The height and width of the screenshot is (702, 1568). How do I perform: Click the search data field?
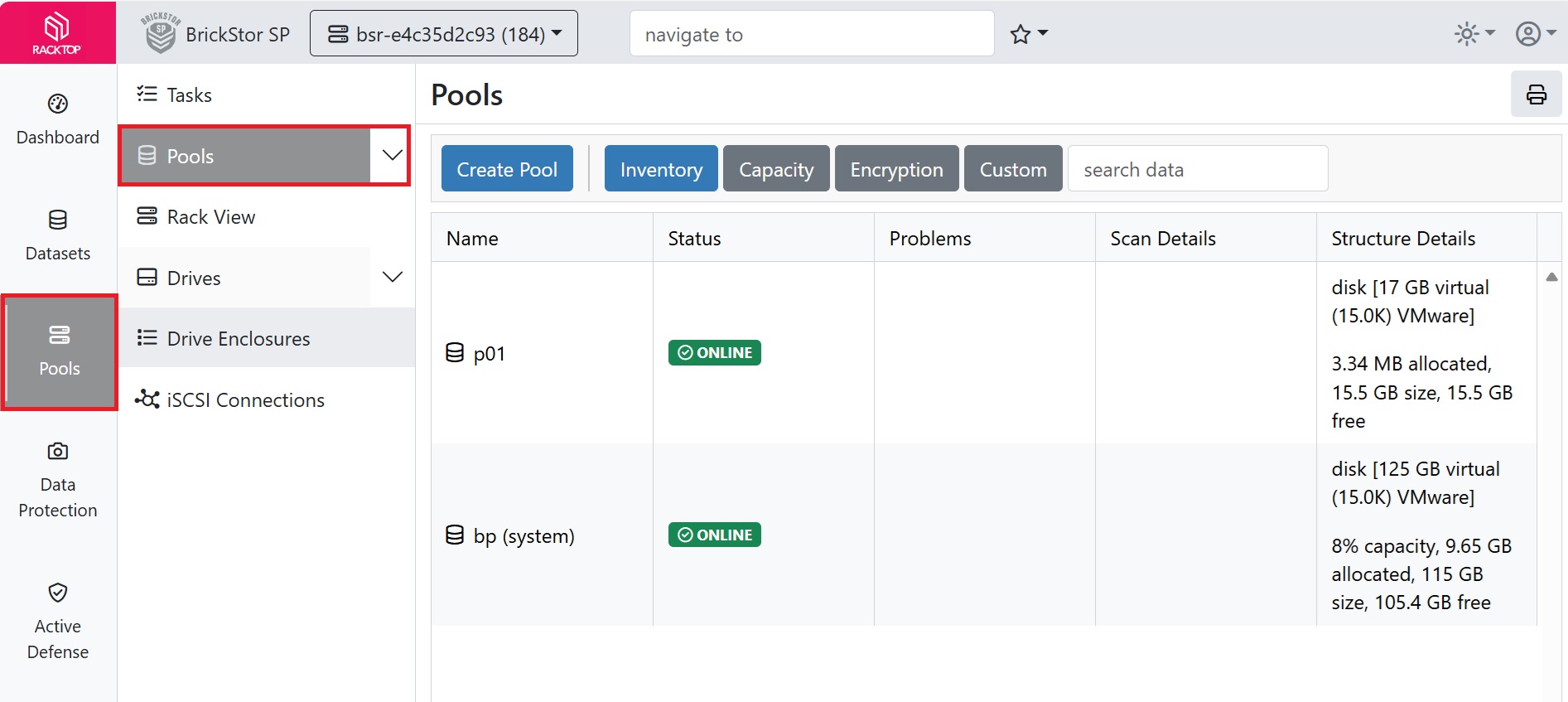click(1197, 169)
